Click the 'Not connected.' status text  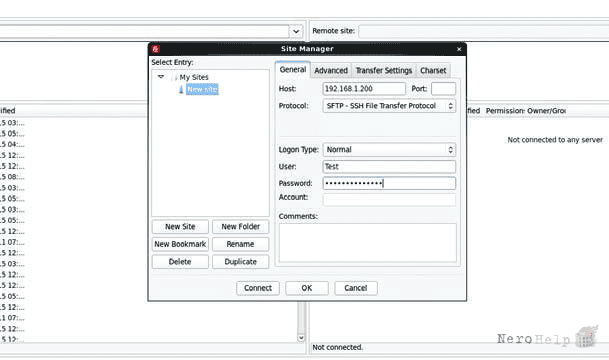pyautogui.click(x=338, y=348)
